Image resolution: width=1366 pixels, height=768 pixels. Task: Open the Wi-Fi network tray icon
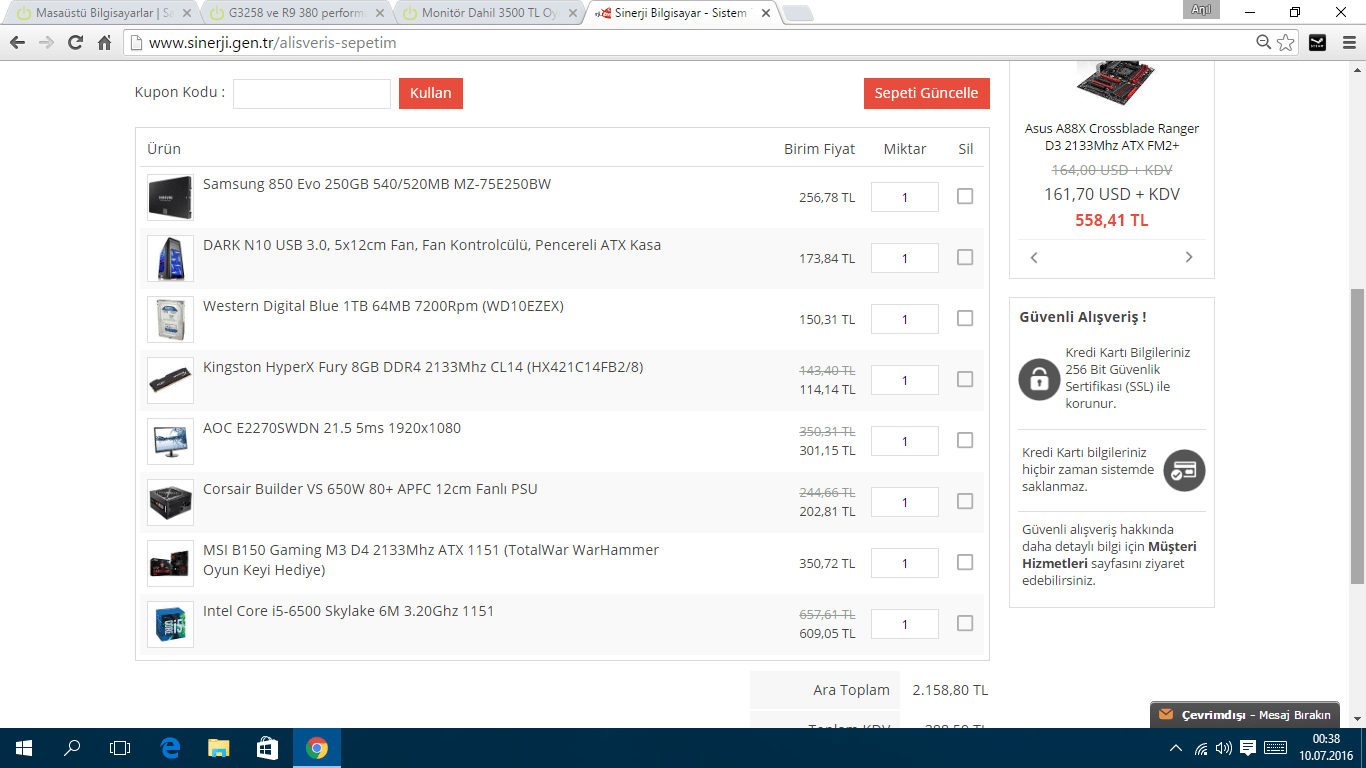click(1201, 748)
